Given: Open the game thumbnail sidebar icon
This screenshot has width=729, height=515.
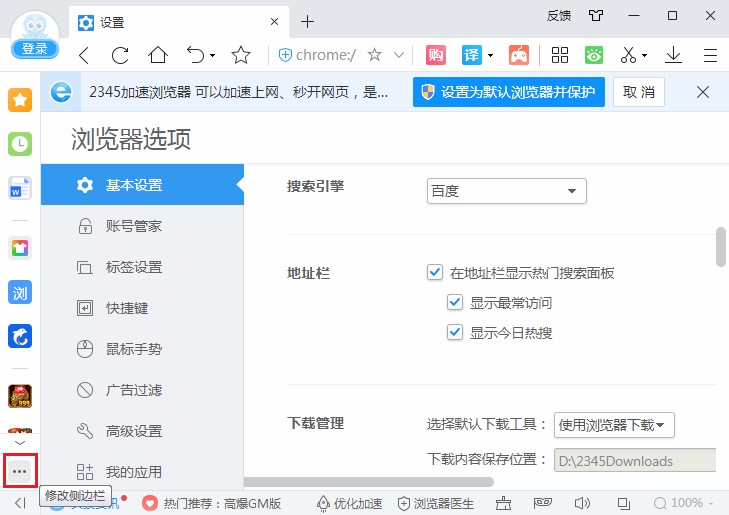Looking at the screenshot, I should (20, 396).
